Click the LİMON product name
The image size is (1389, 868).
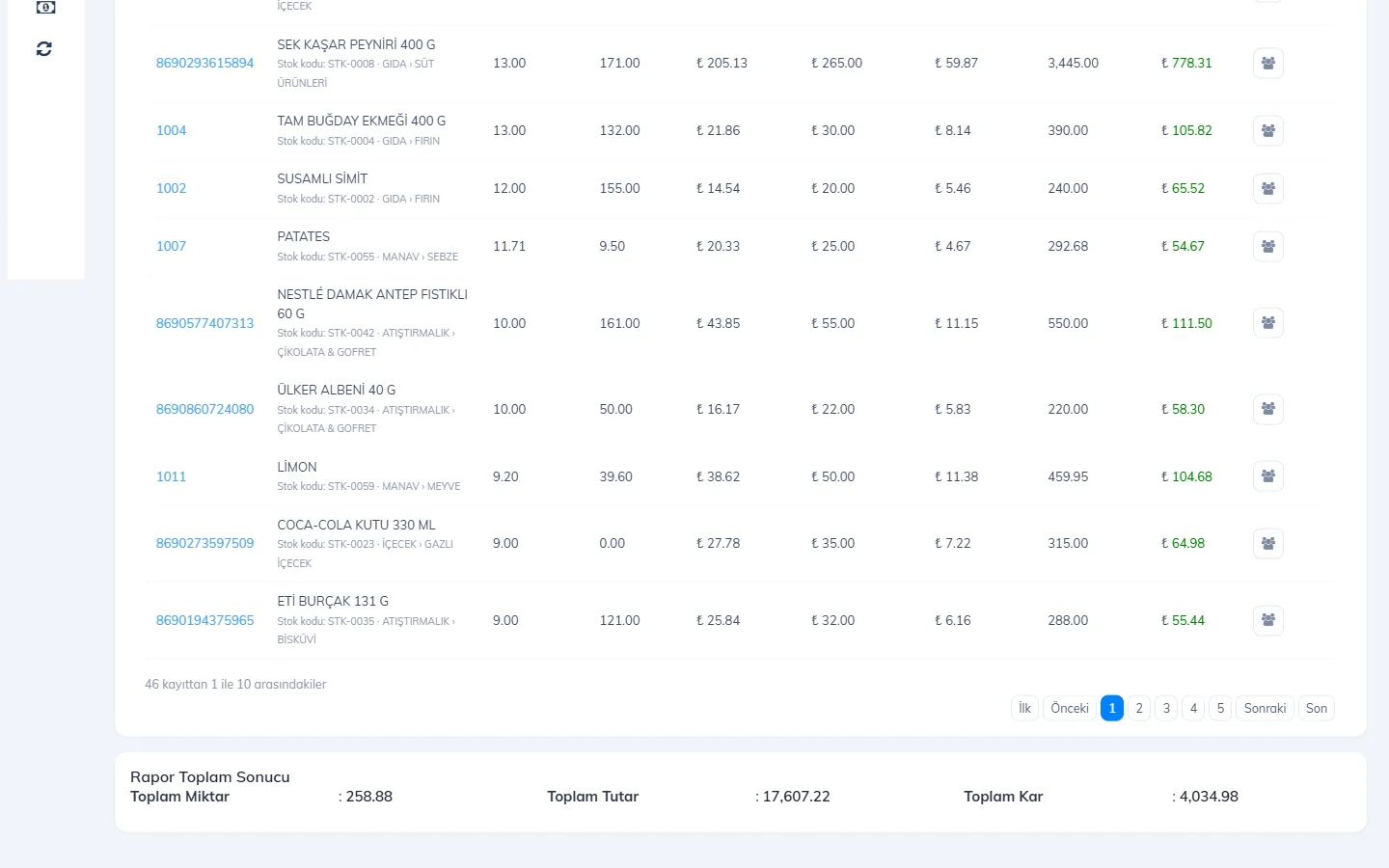(296, 467)
